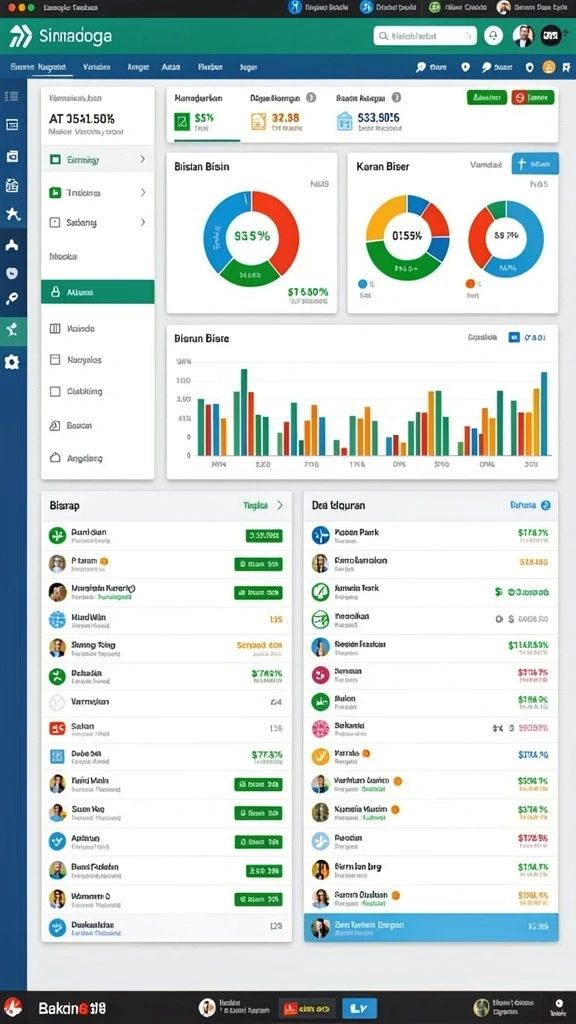Click the star icon in the left rail
Screen dimensions: 576x1024
12,214
